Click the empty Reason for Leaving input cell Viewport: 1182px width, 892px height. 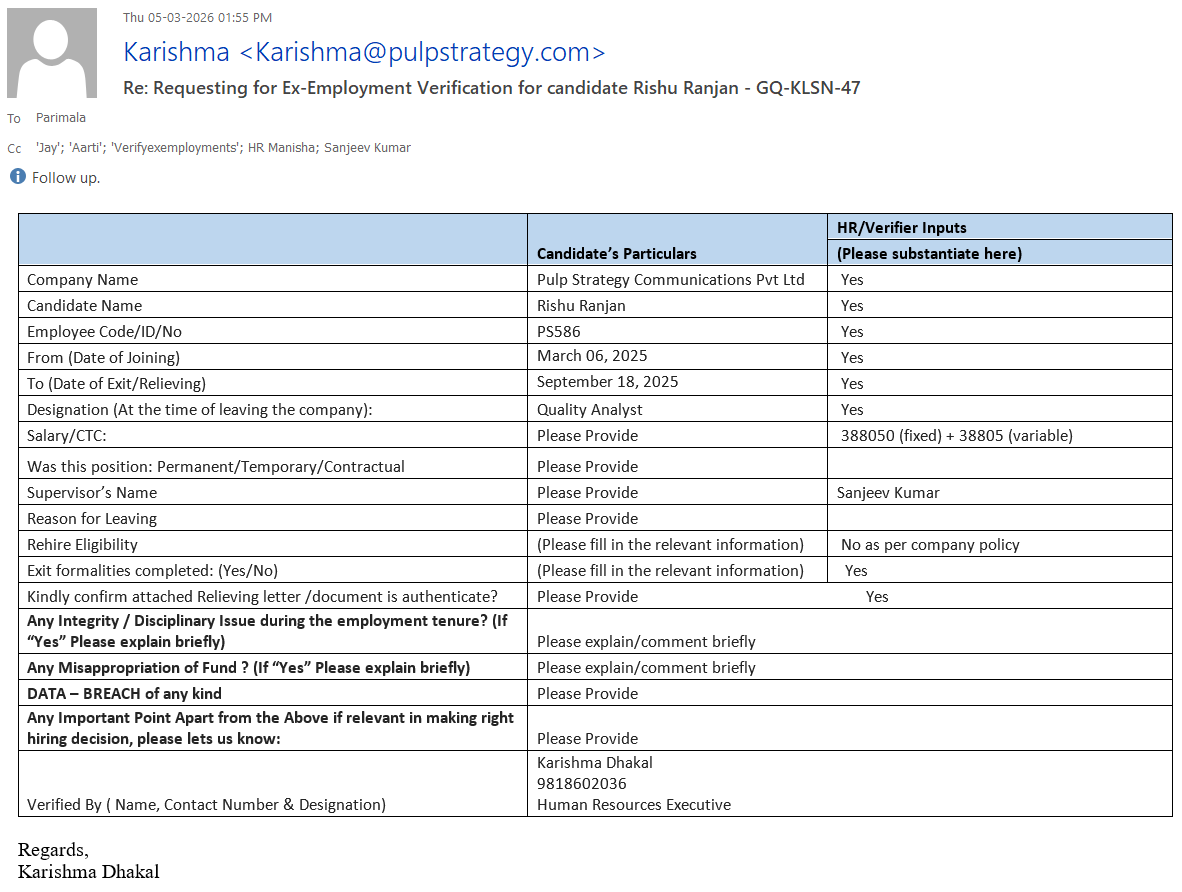click(998, 518)
